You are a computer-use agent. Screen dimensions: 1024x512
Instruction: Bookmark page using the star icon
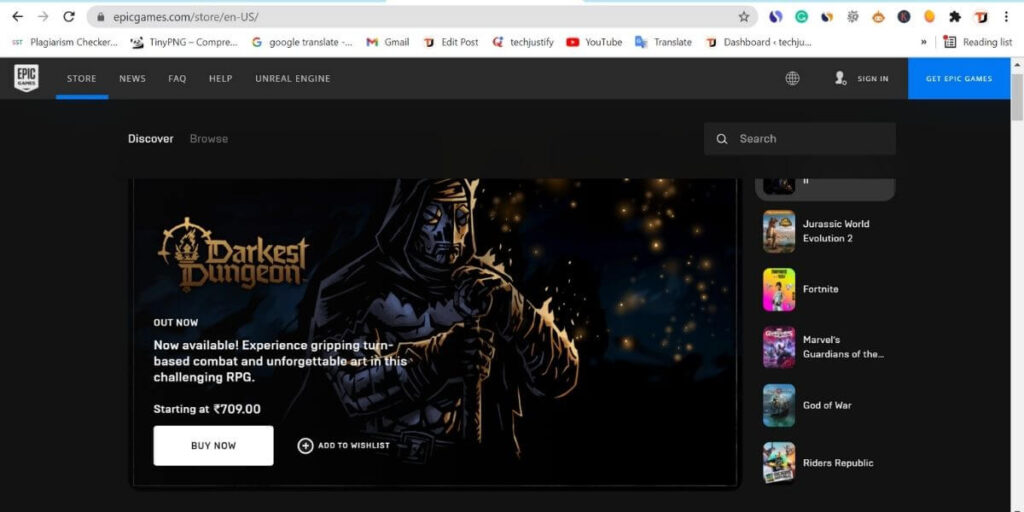tap(744, 17)
